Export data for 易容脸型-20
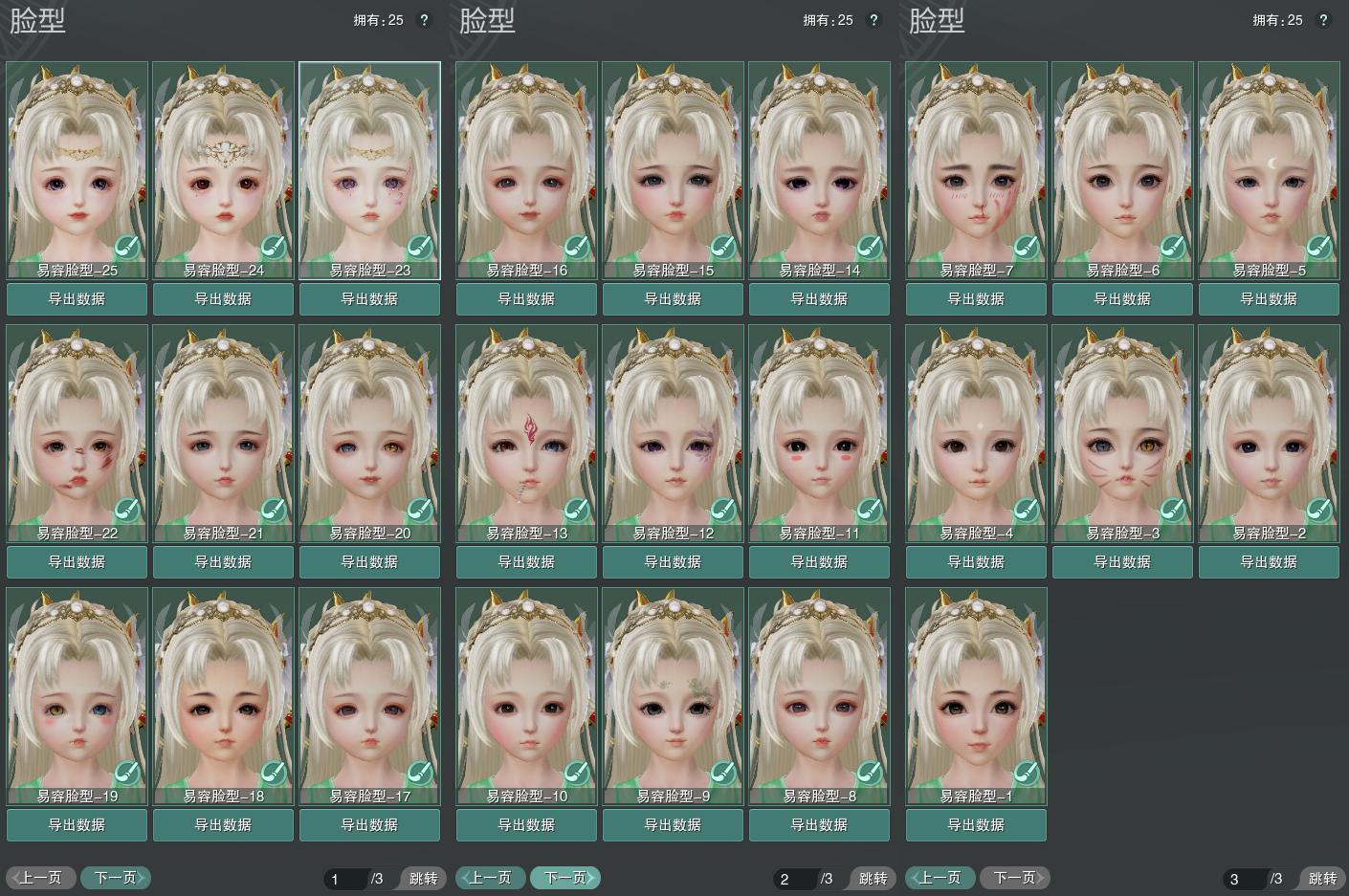Screen dimensions: 1349x896 click(370, 562)
